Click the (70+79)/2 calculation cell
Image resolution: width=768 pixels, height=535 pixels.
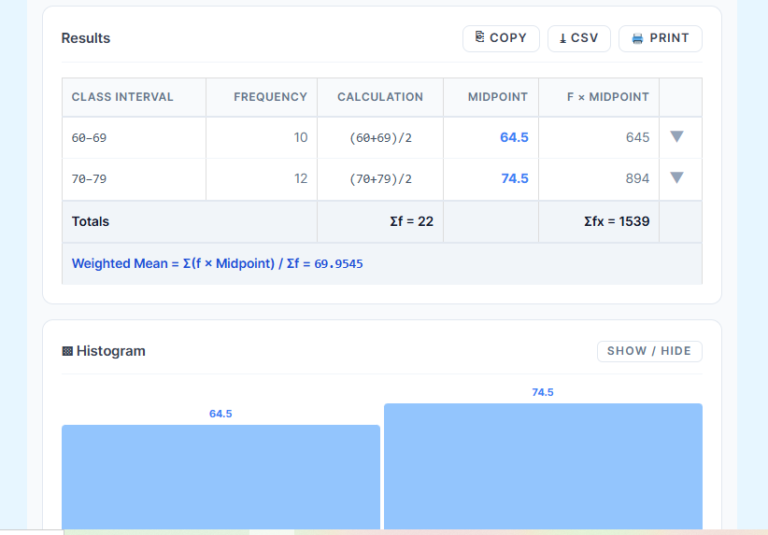(381, 179)
